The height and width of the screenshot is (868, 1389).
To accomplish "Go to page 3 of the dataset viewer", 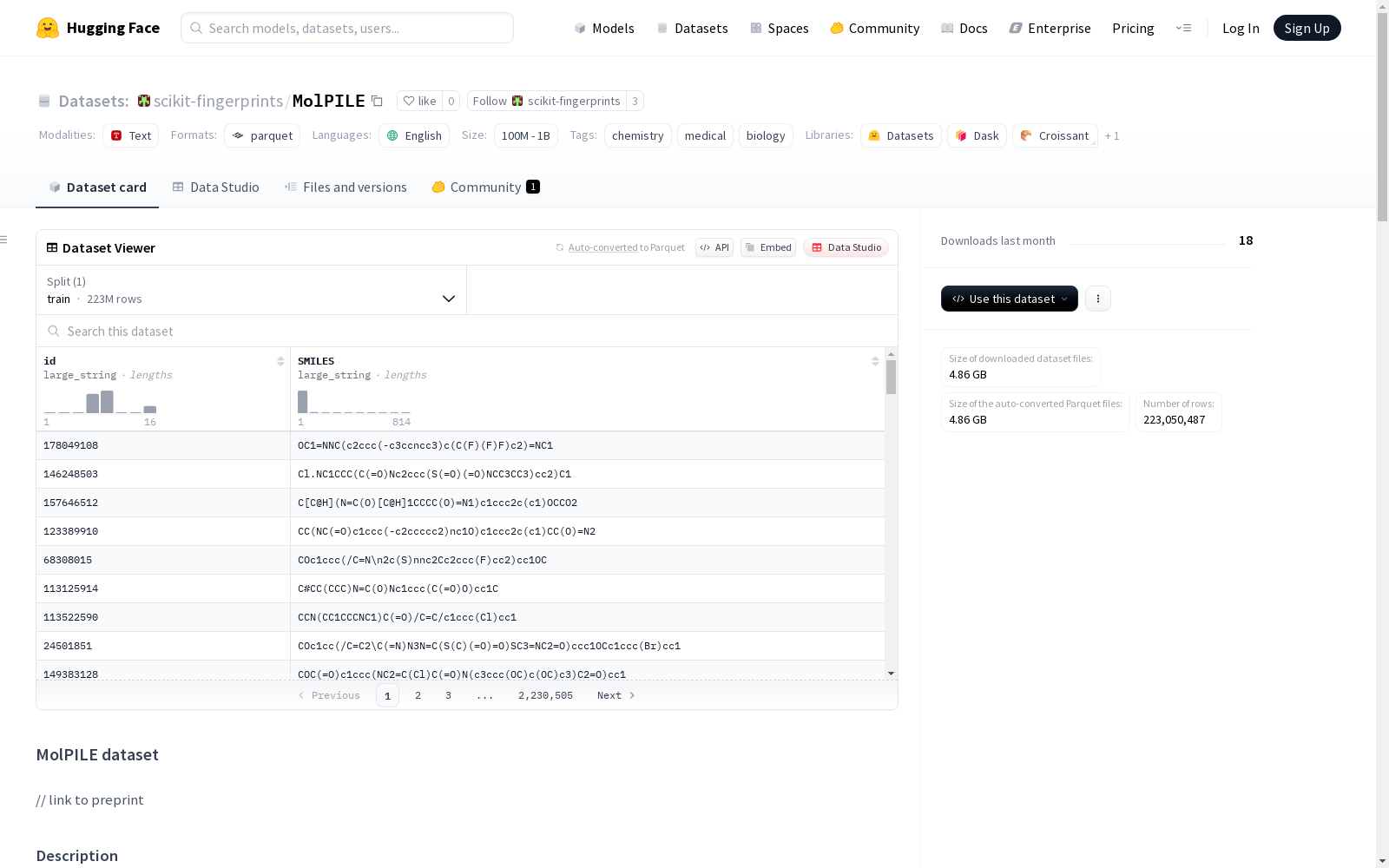I will (448, 695).
